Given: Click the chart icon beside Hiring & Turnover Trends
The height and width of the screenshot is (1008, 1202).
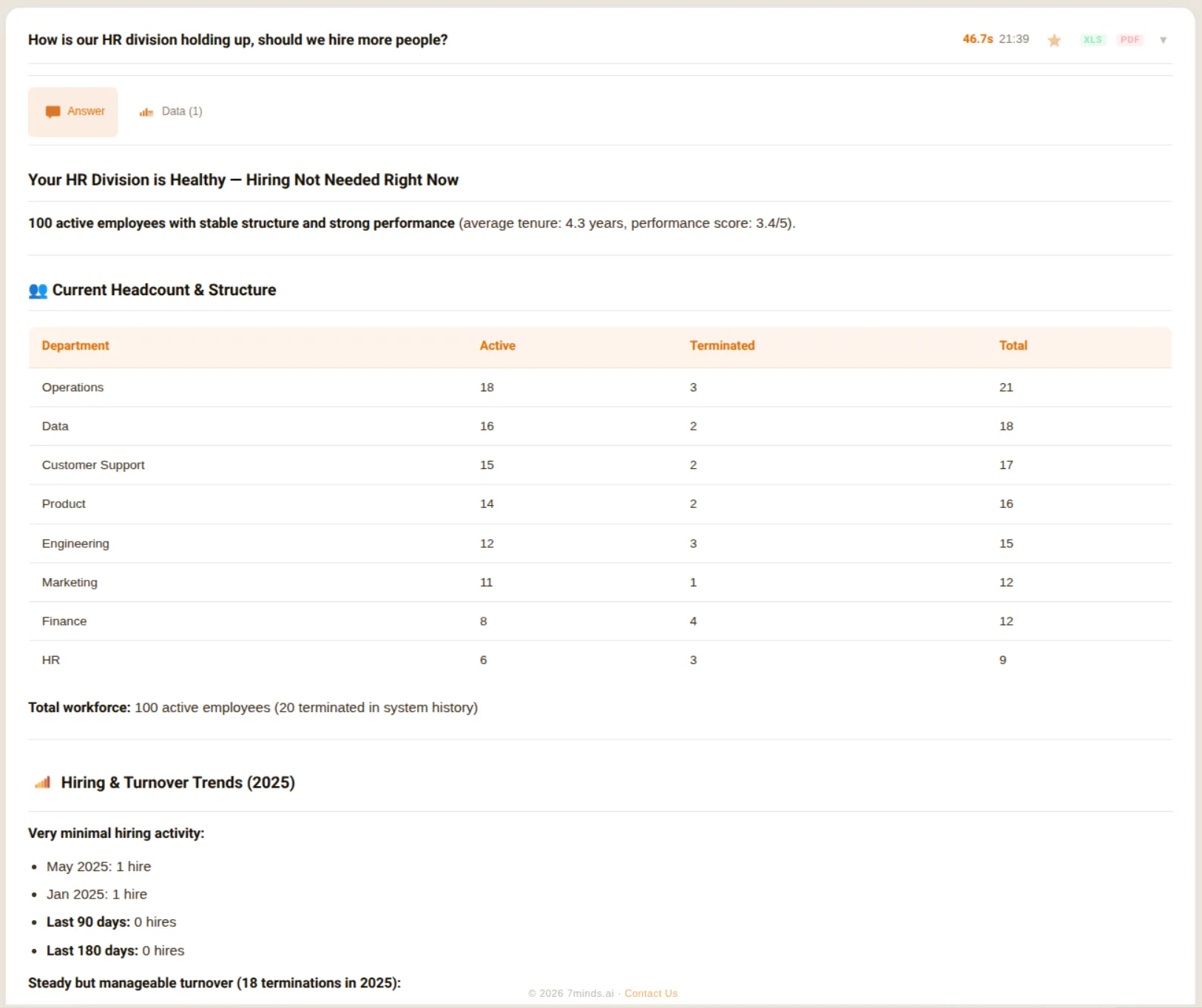Looking at the screenshot, I should (42, 782).
